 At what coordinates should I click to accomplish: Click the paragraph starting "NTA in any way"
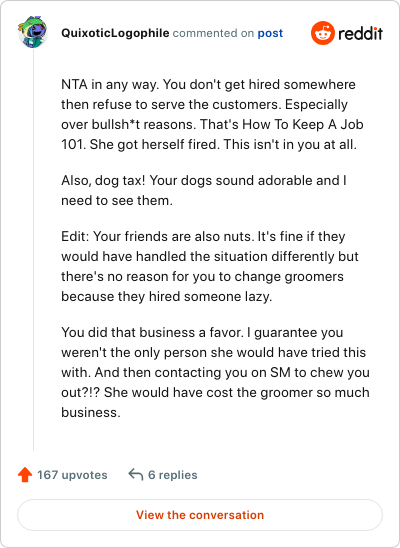pyautogui.click(x=212, y=114)
